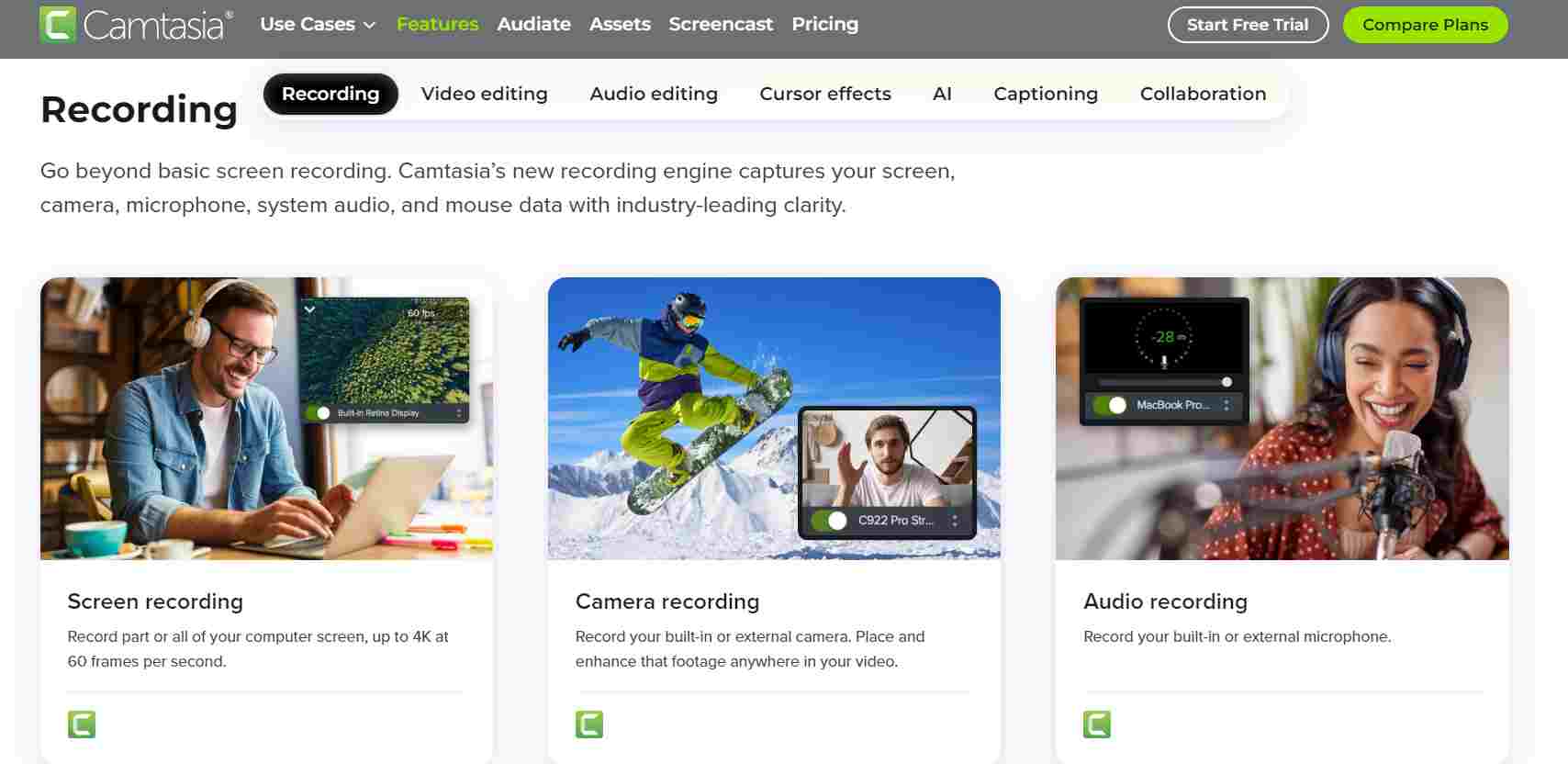The width and height of the screenshot is (1568, 764).
Task: Select the Recording pill tab
Action: 330,94
